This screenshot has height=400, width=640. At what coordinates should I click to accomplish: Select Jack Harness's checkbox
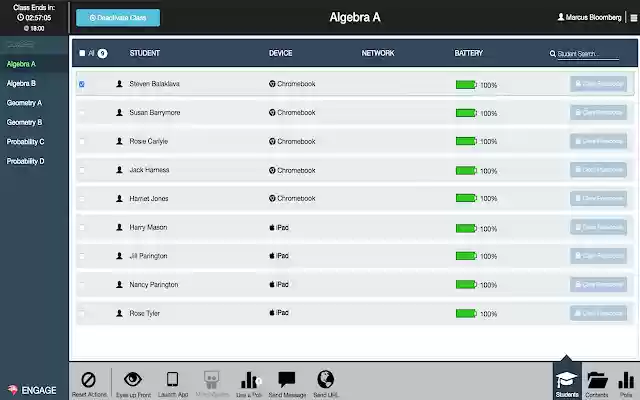point(82,170)
